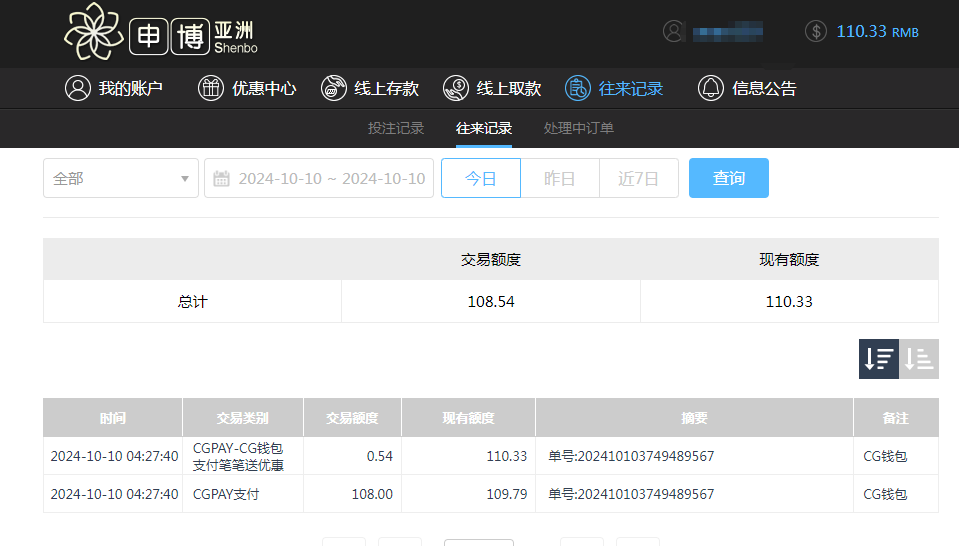Toggle descending sort order button
Image resolution: width=959 pixels, height=546 pixels.
click(x=879, y=359)
